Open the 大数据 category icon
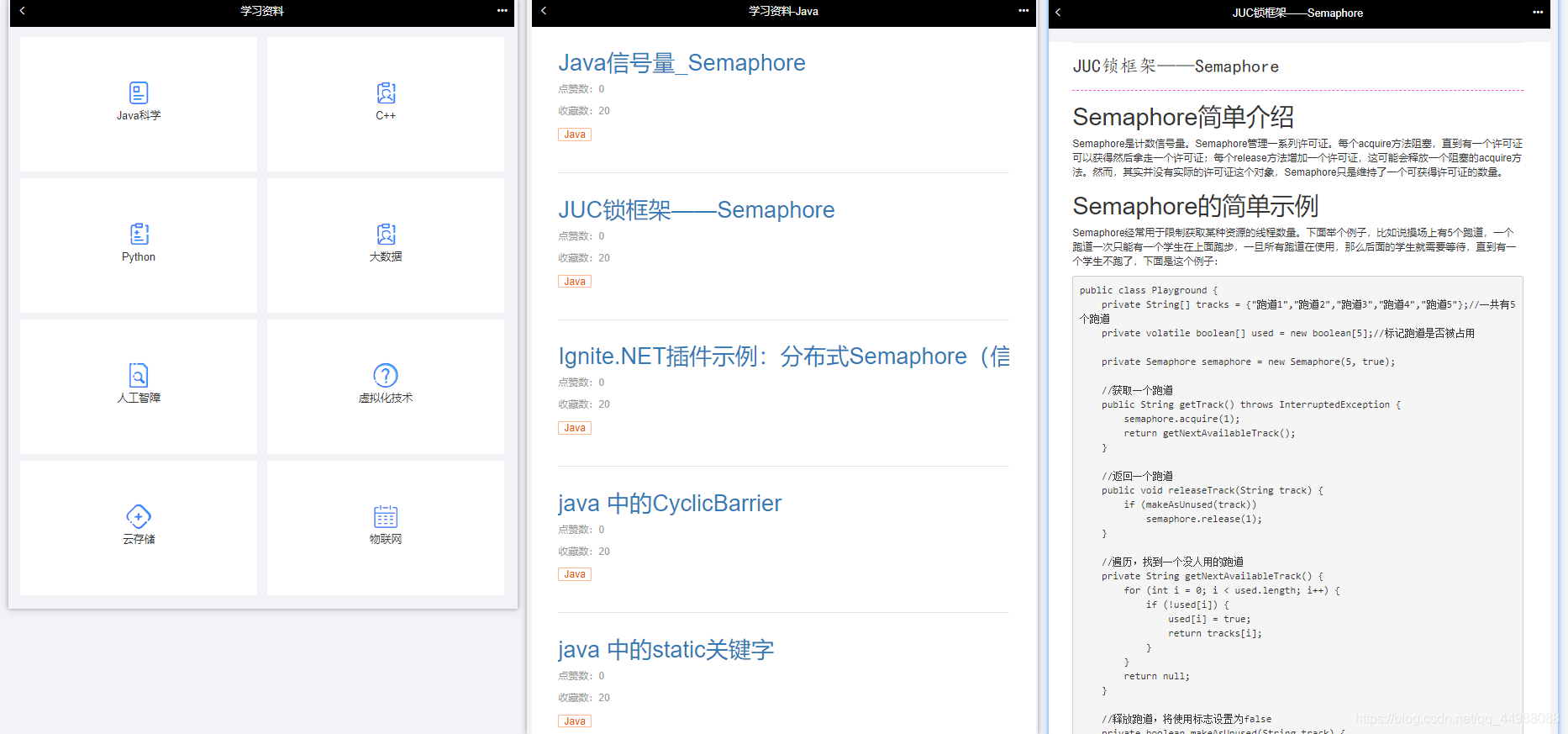Screen dimensions: 1568x734 (x=386, y=234)
